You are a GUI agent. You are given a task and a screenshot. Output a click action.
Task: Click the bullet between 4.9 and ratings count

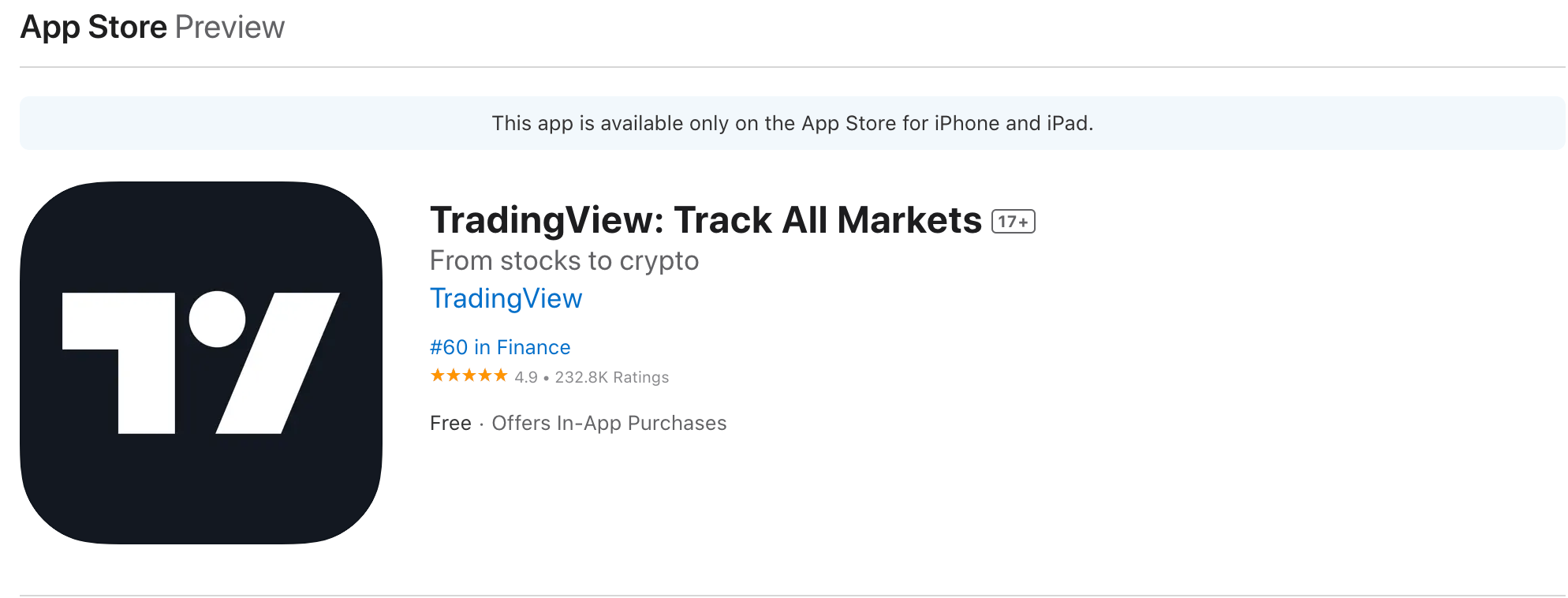coord(547,377)
